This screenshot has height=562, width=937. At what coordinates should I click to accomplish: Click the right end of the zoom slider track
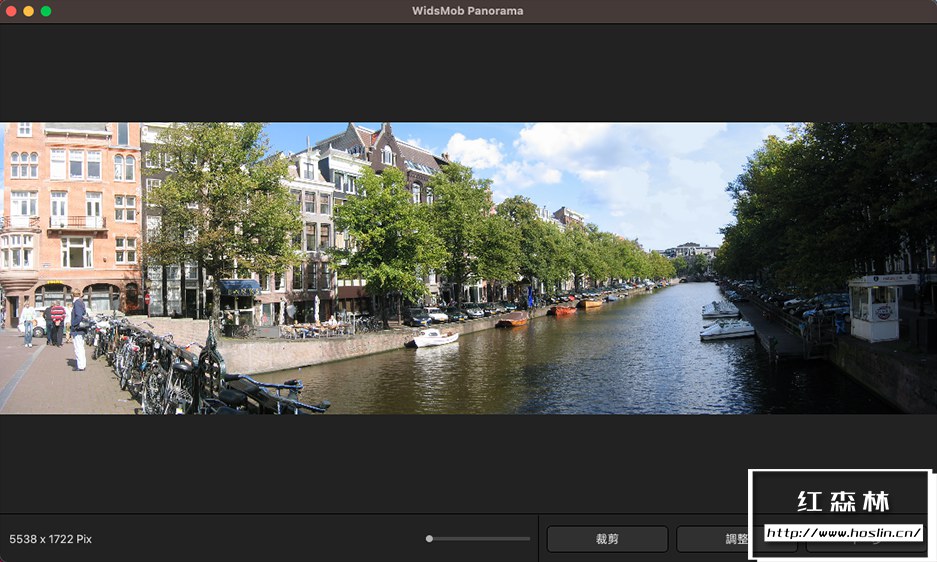(x=528, y=539)
